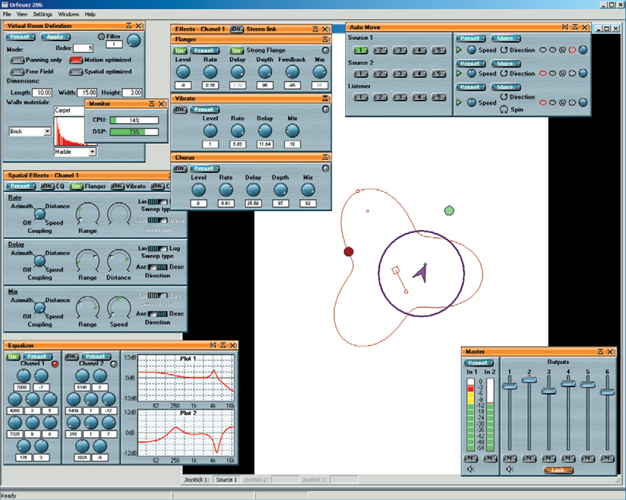Select preset slot 1 for Source 1
The height and width of the screenshot is (500, 626).
361,50
